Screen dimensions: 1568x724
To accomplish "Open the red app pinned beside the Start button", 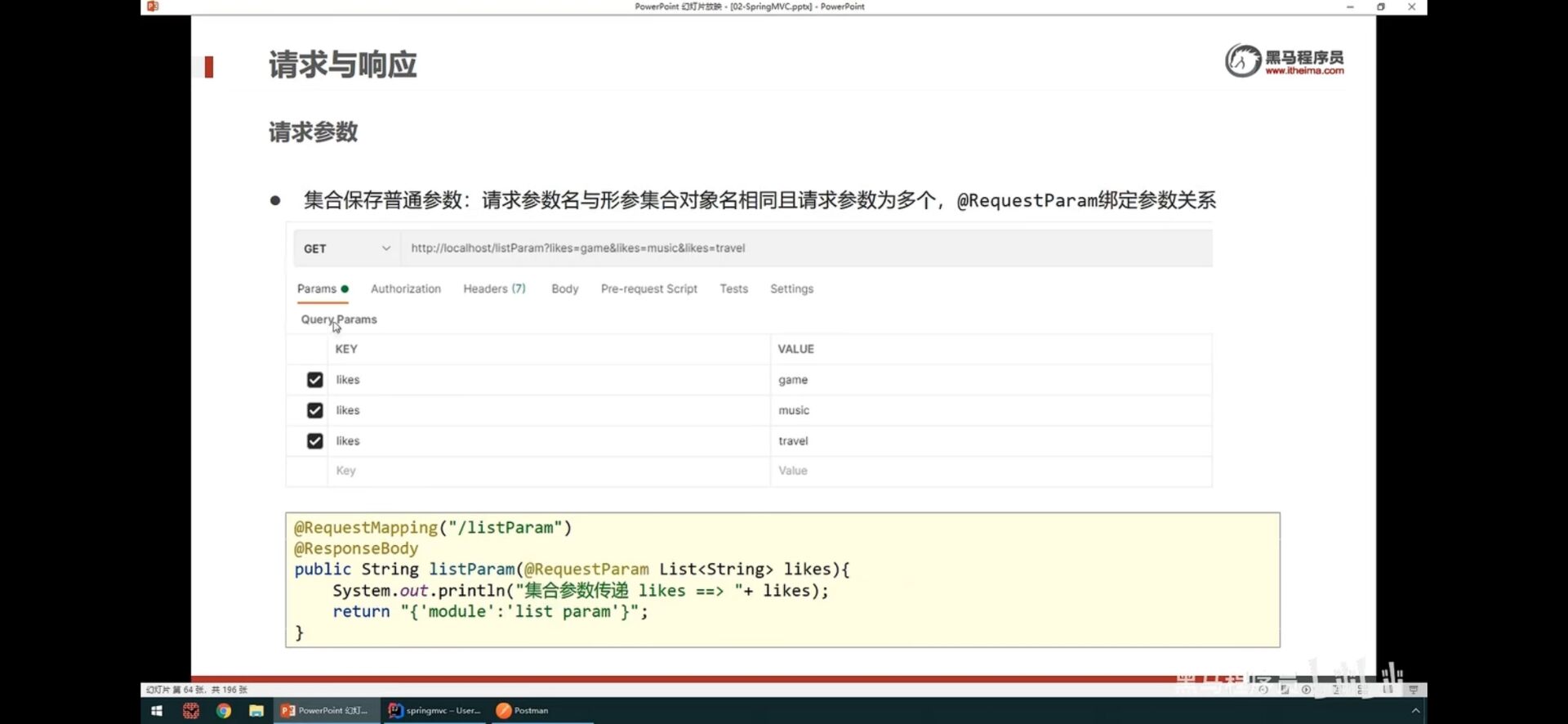I will [191, 711].
